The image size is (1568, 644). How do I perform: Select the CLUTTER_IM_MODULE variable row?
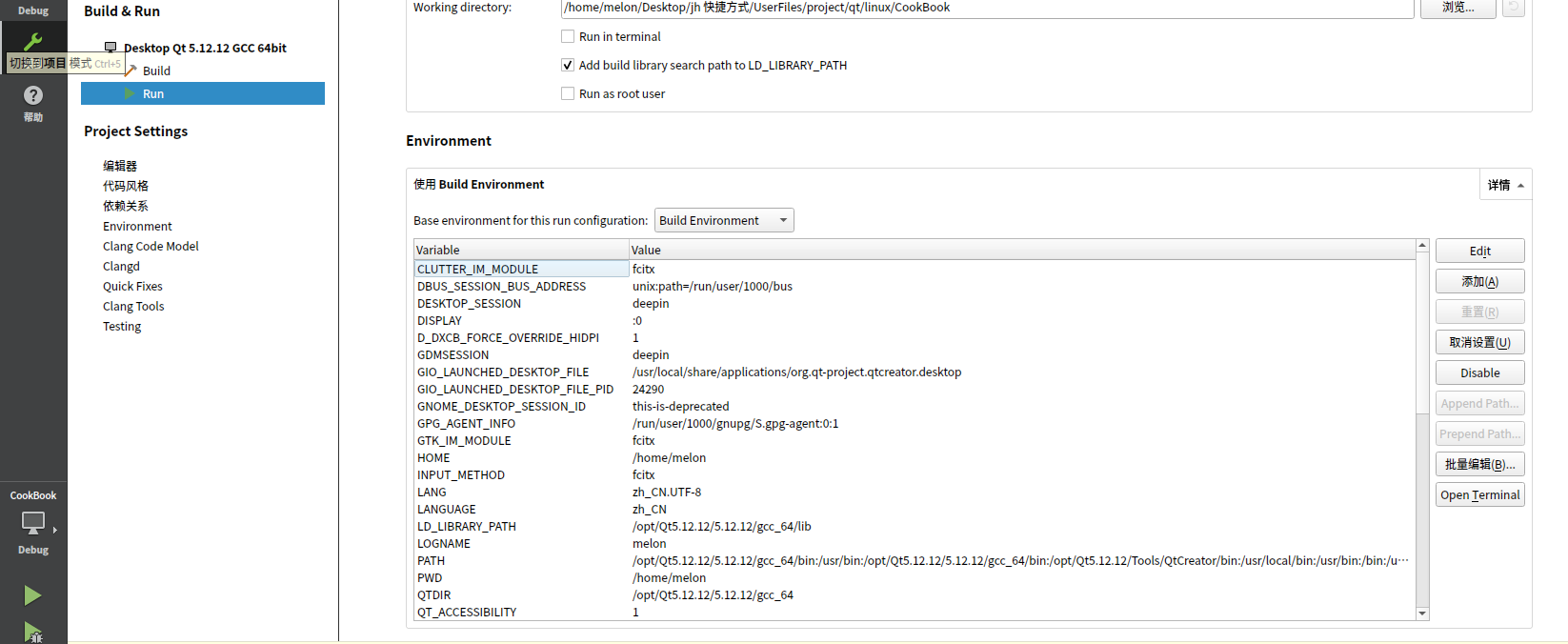(915, 269)
